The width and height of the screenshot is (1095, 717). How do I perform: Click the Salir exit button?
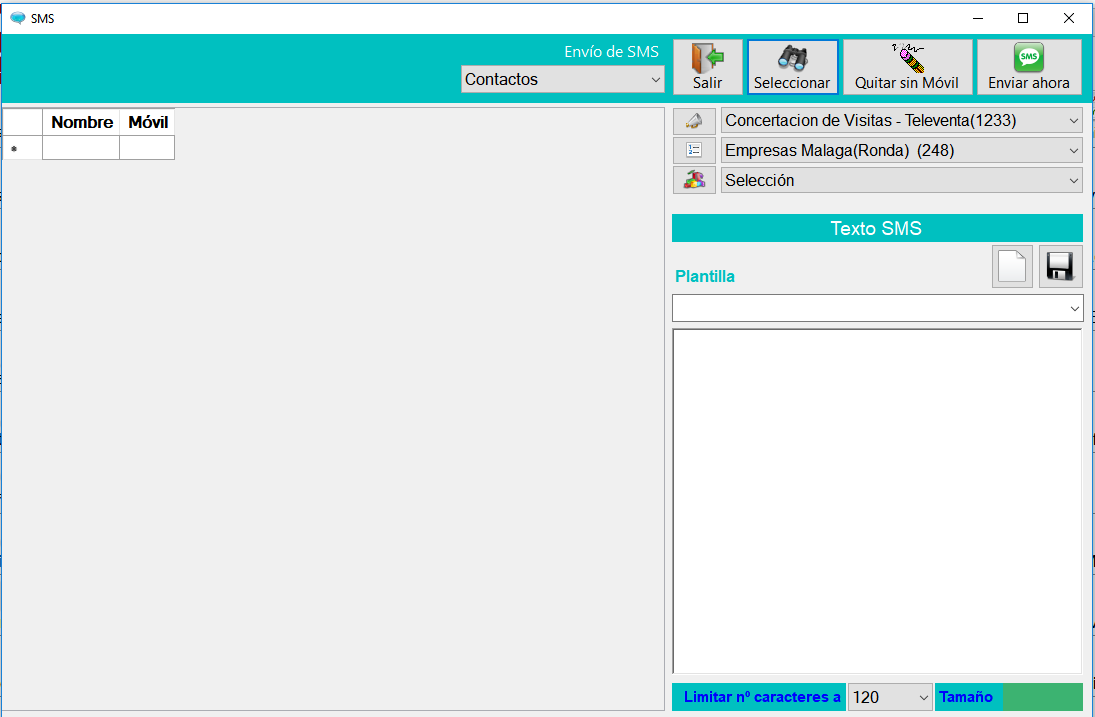pos(707,67)
